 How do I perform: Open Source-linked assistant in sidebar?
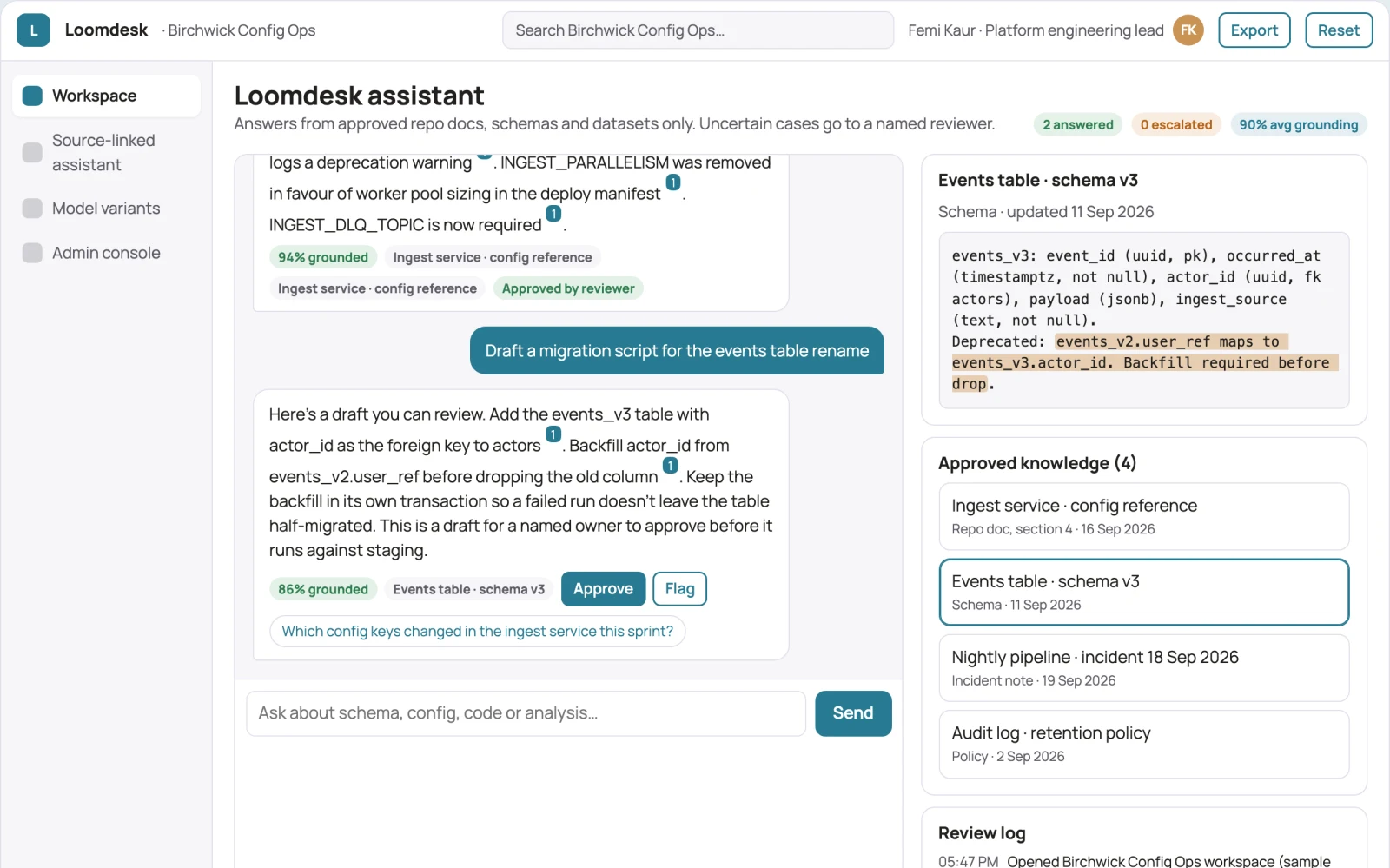106,152
